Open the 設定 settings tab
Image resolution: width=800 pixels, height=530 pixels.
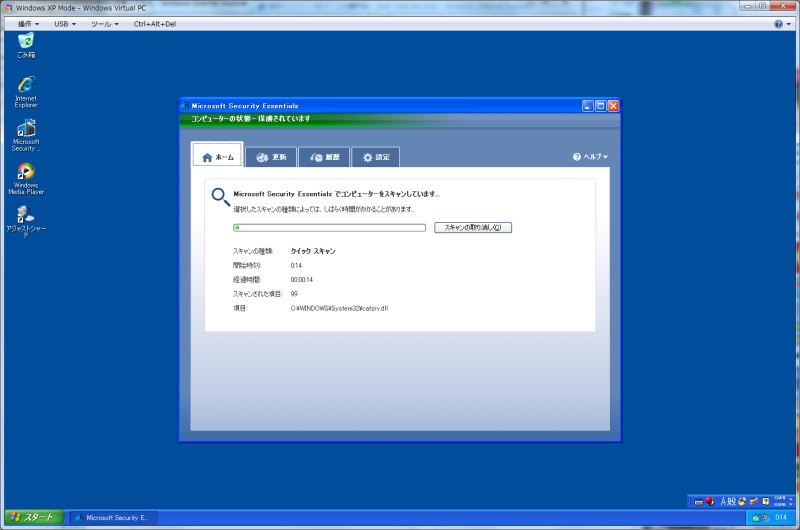coord(376,157)
